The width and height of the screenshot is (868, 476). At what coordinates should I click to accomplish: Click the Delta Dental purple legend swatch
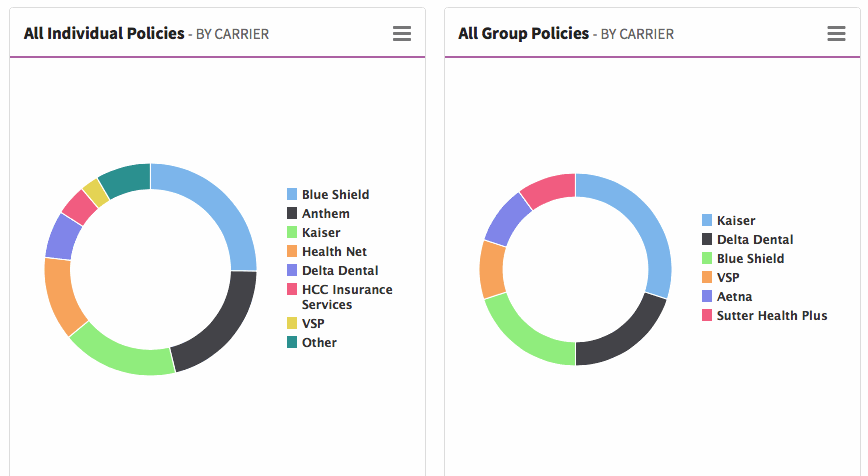pyautogui.click(x=292, y=271)
